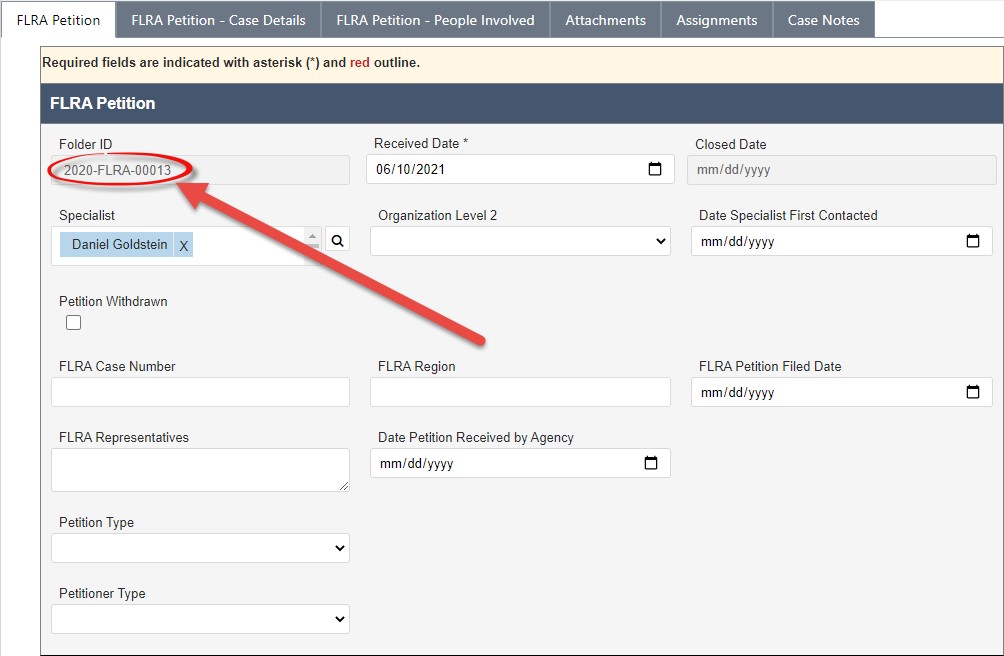The height and width of the screenshot is (656, 1004).
Task: Click the Date Petition Received by Agency text
Action: (x=417, y=464)
